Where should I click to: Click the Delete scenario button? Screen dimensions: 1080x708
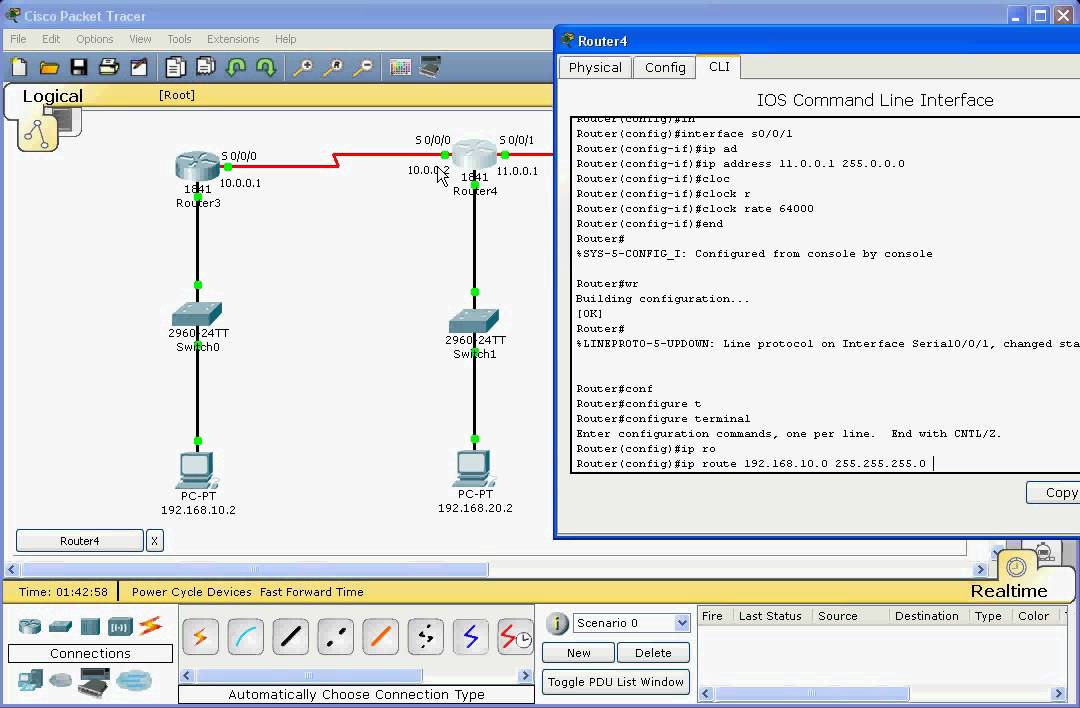[x=653, y=653]
